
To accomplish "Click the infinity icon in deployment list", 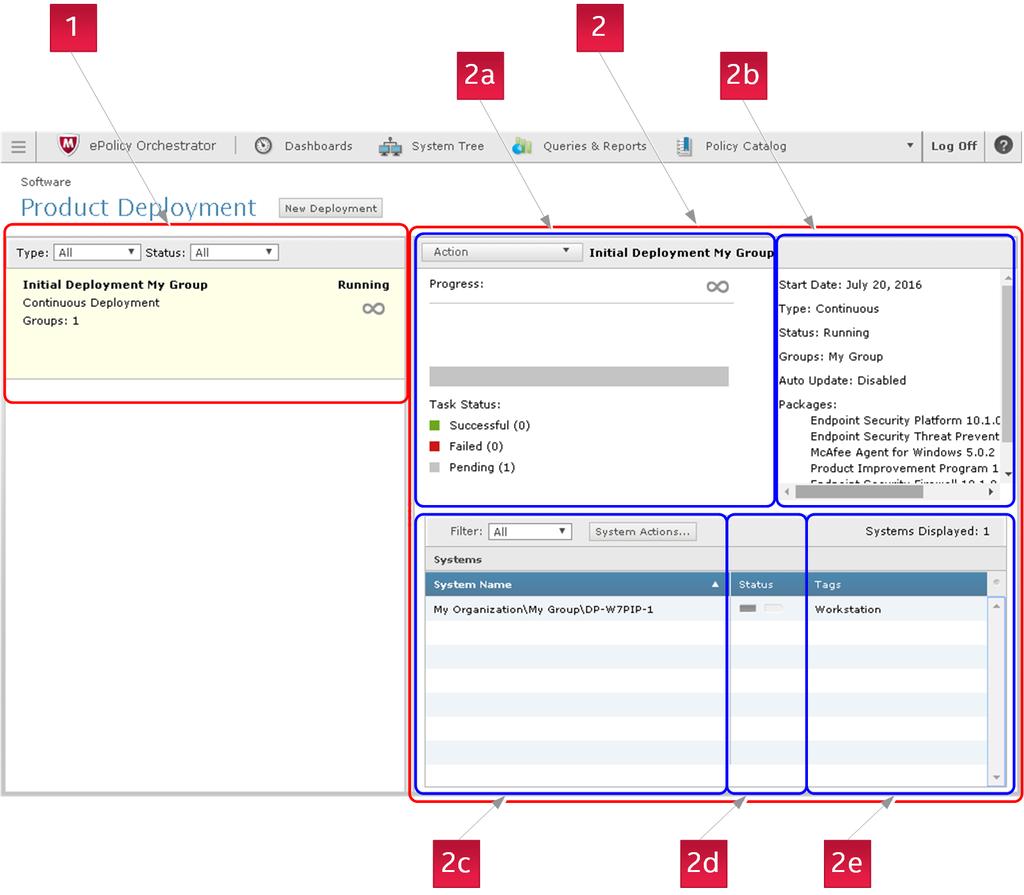I will click(374, 308).
